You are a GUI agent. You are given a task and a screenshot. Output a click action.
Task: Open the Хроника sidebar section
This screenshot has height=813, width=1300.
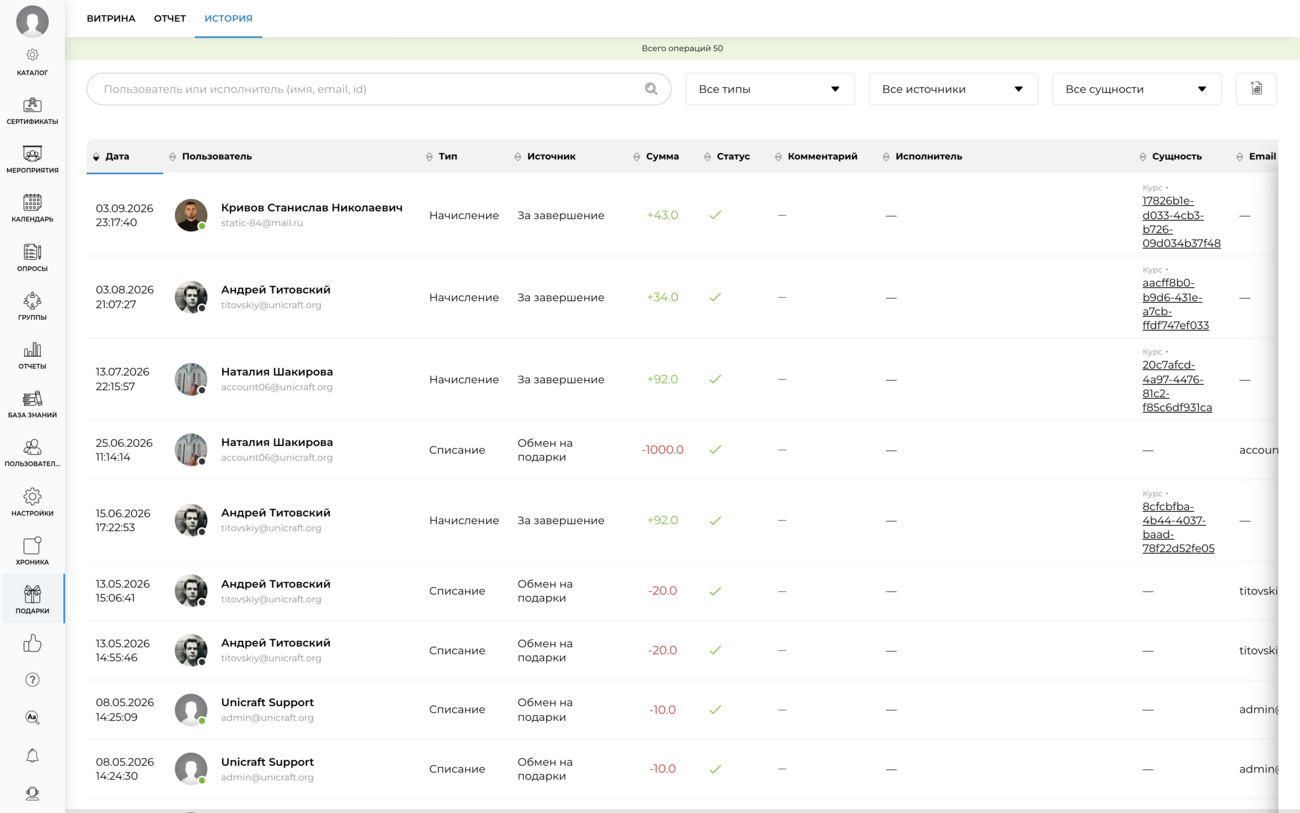click(x=32, y=551)
